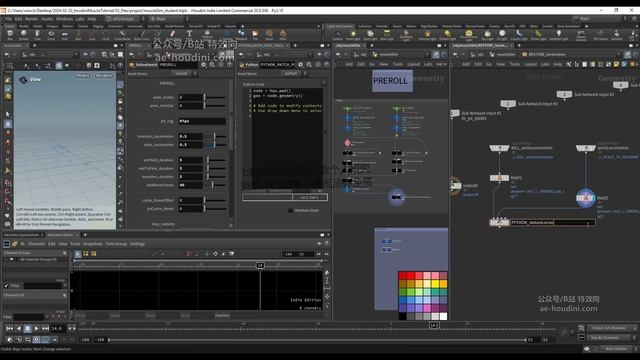Open Layout menu in the right network editor
Image resolution: width=640 pixels, height=360 pixels.
tap(530, 64)
